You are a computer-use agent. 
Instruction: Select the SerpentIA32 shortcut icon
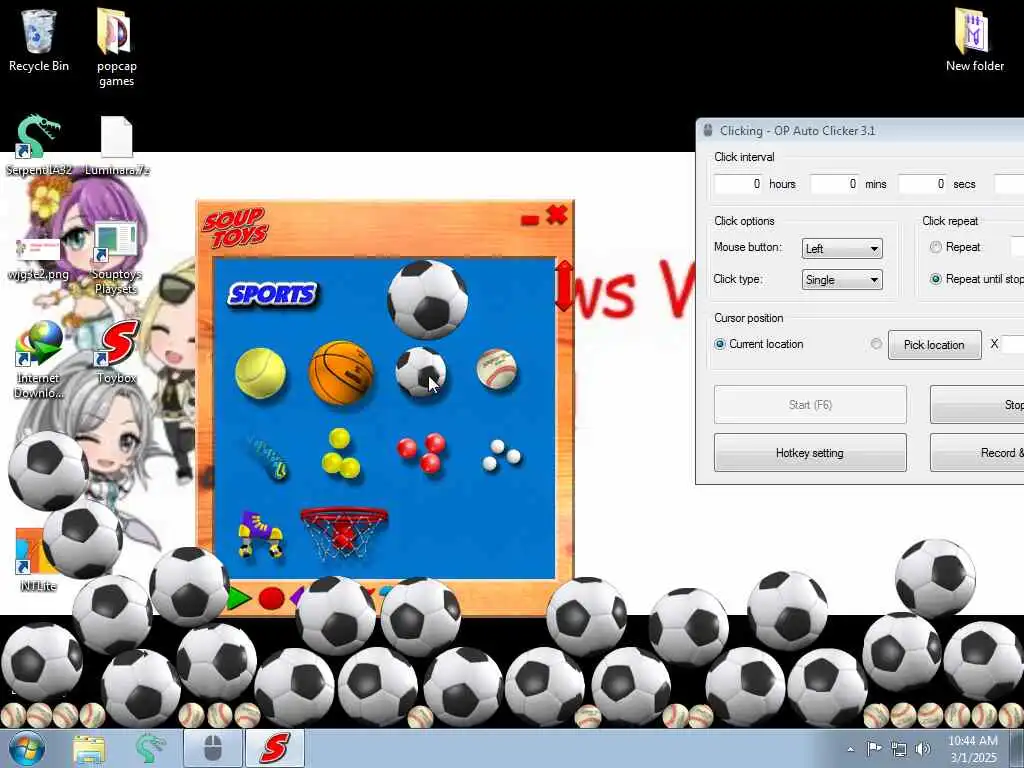click(x=39, y=145)
